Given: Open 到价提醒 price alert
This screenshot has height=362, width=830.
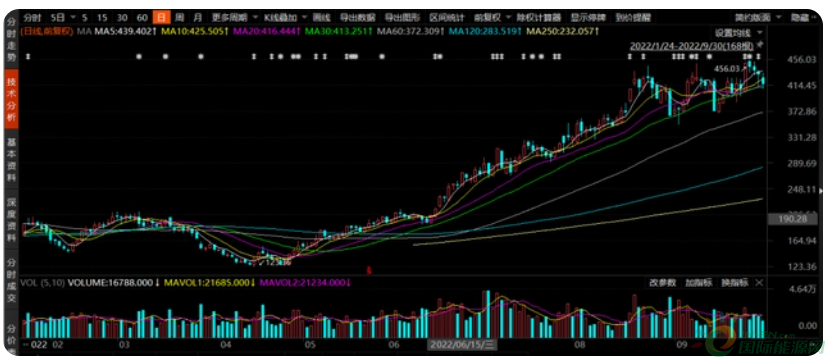Looking at the screenshot, I should (x=633, y=17).
